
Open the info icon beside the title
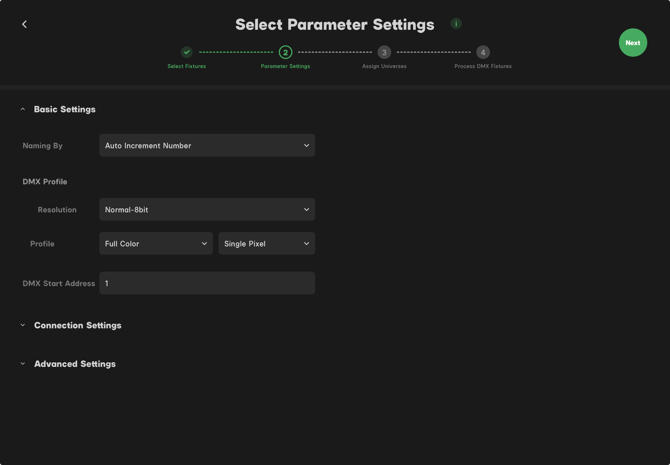pyautogui.click(x=456, y=23)
